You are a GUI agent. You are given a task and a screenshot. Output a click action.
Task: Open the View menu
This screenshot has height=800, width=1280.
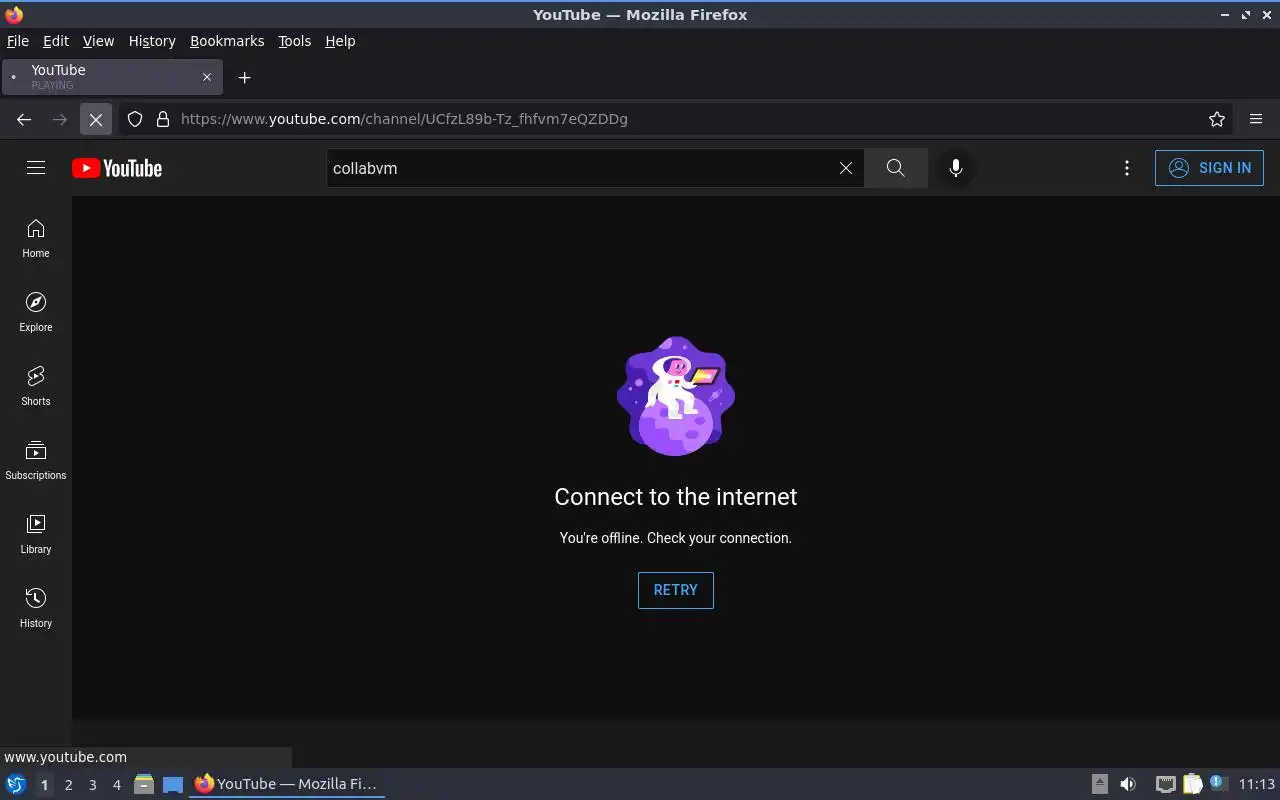(98, 41)
